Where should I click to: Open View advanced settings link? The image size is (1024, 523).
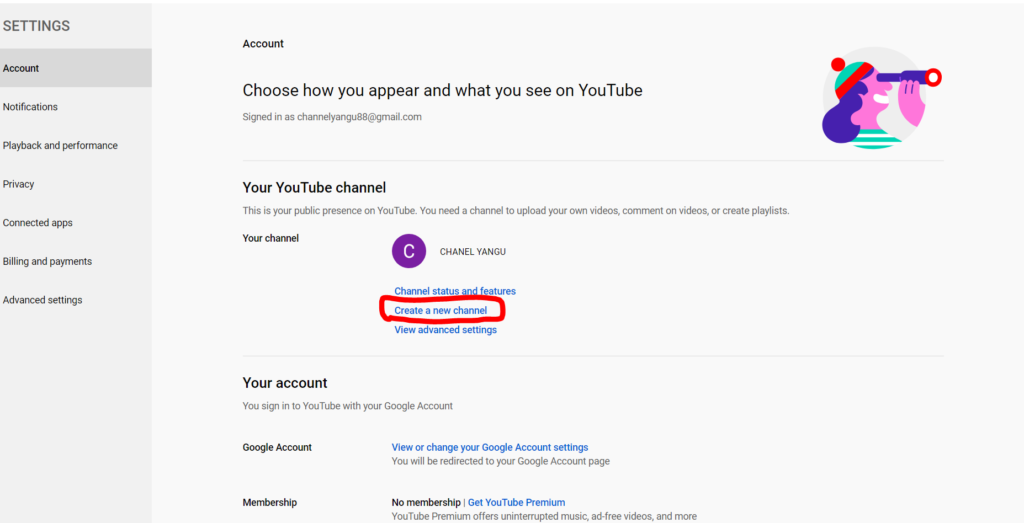(445, 330)
